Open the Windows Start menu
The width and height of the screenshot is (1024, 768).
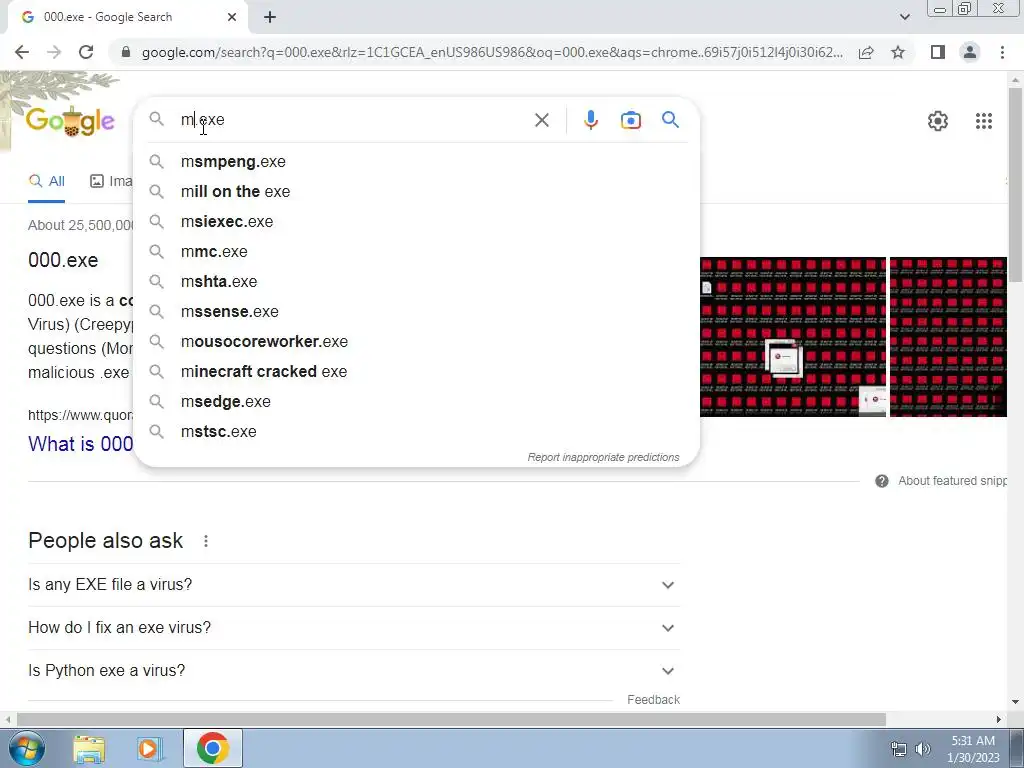click(x=26, y=748)
